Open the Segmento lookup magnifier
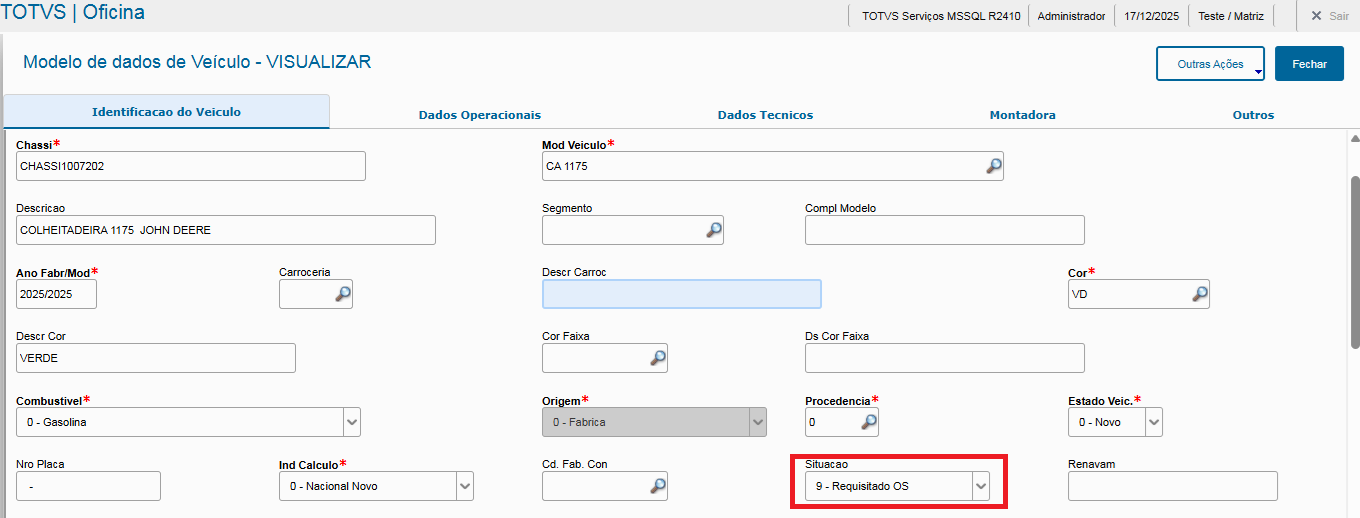Screen dimensions: 1360x518 713,230
